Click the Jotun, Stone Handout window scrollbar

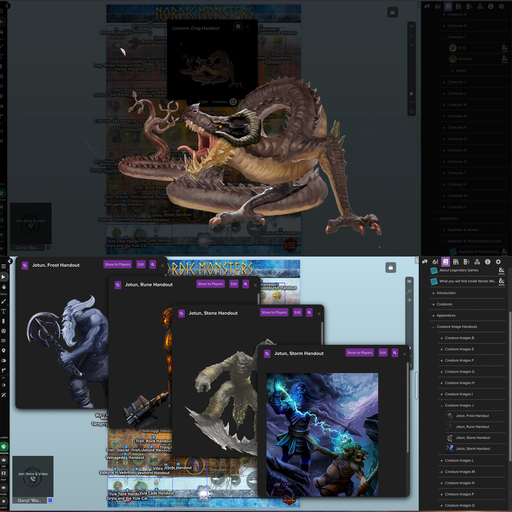(x=322, y=333)
